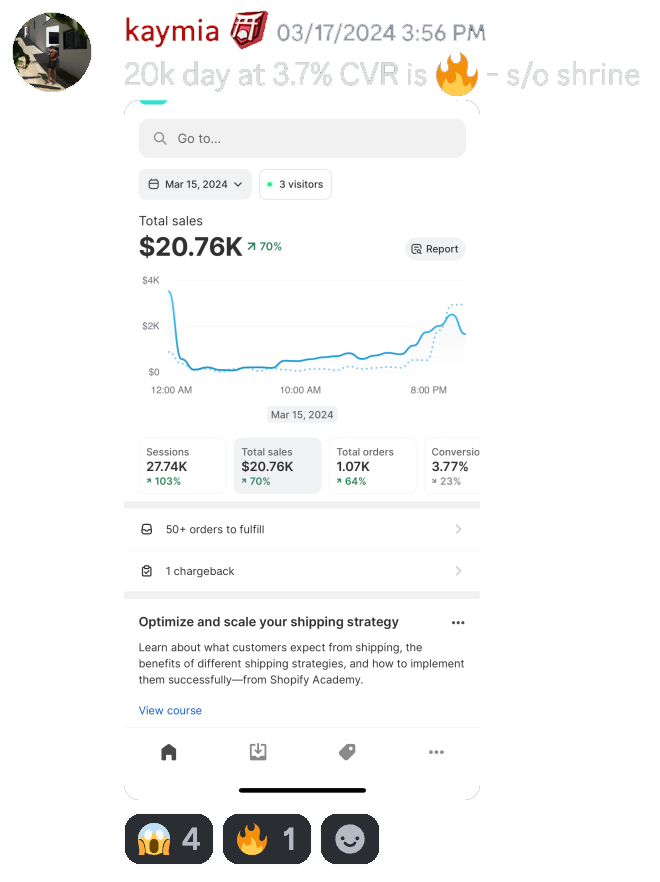
Task: Open the Mar 15, 2024 date dropdown
Action: tap(195, 184)
